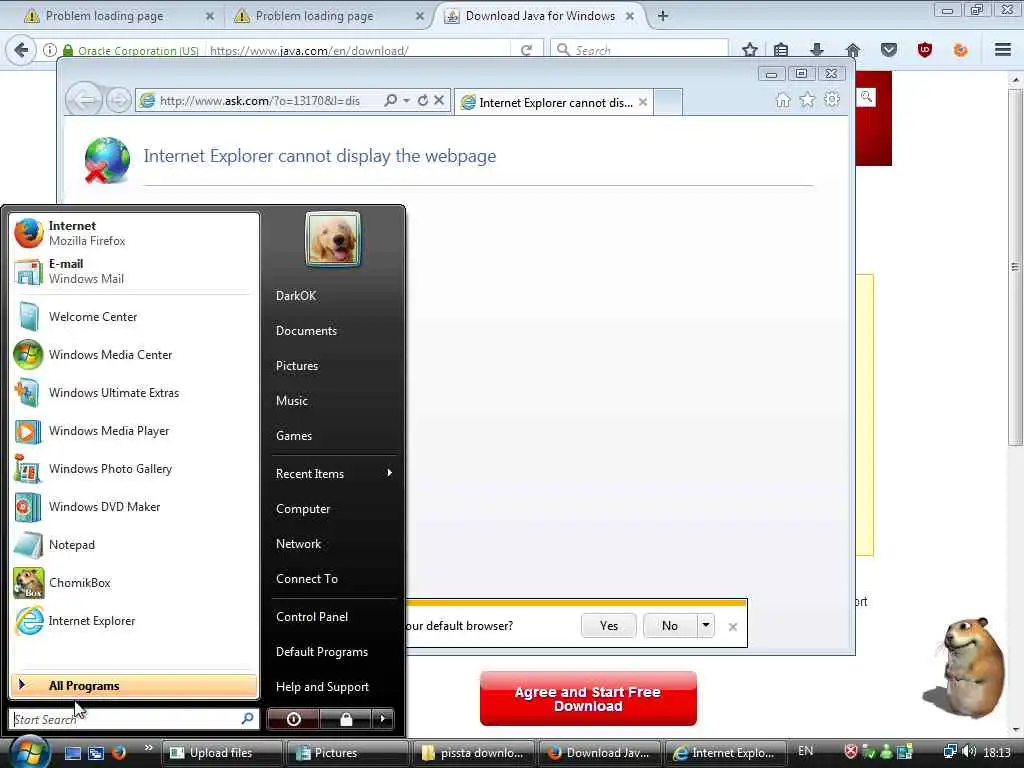Launch Windows DVD Maker
Image resolution: width=1024 pixels, height=768 pixels.
134,507
